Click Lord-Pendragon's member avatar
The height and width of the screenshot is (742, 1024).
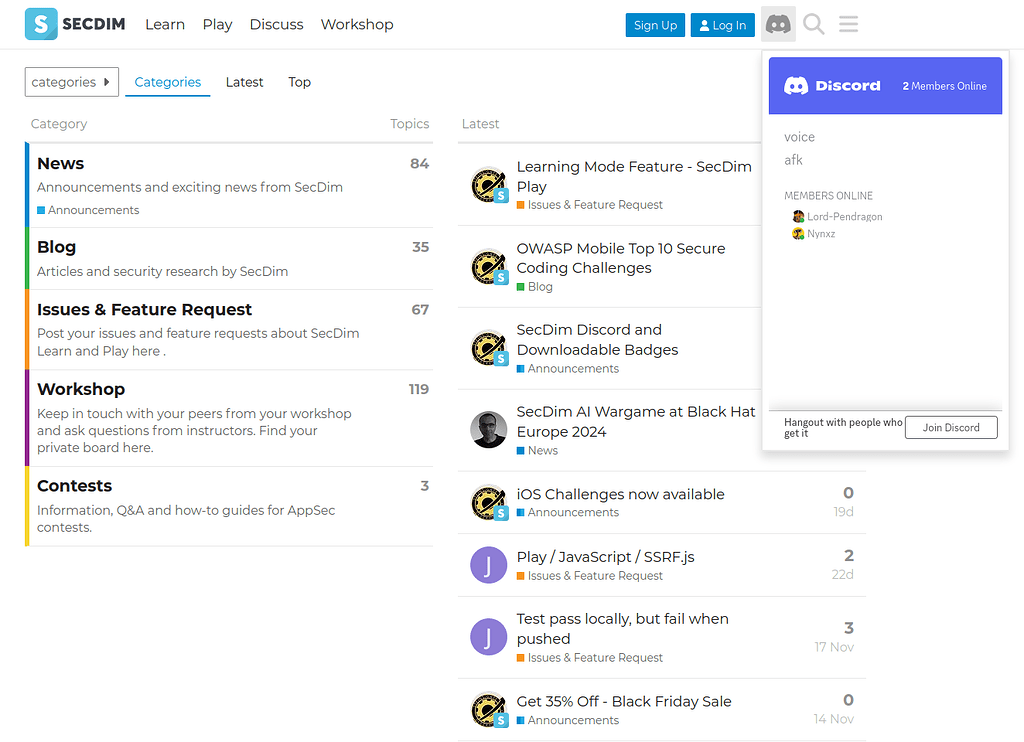click(798, 216)
